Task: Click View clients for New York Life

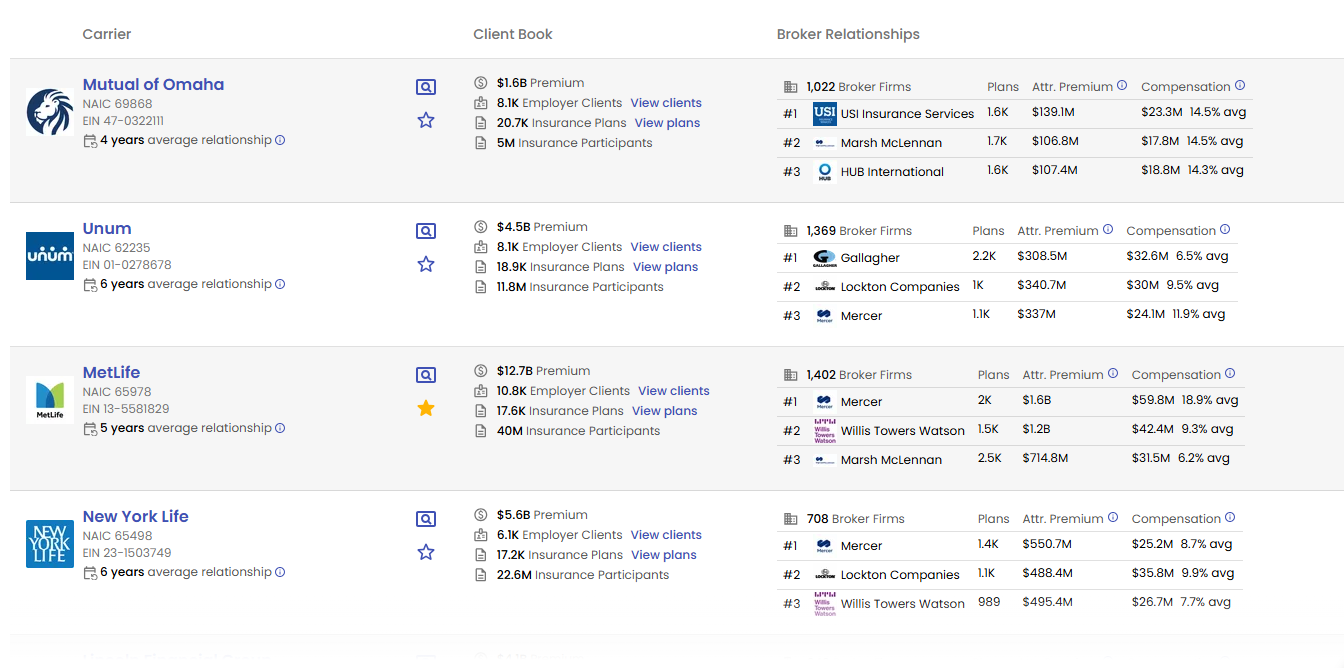Action: (x=666, y=535)
